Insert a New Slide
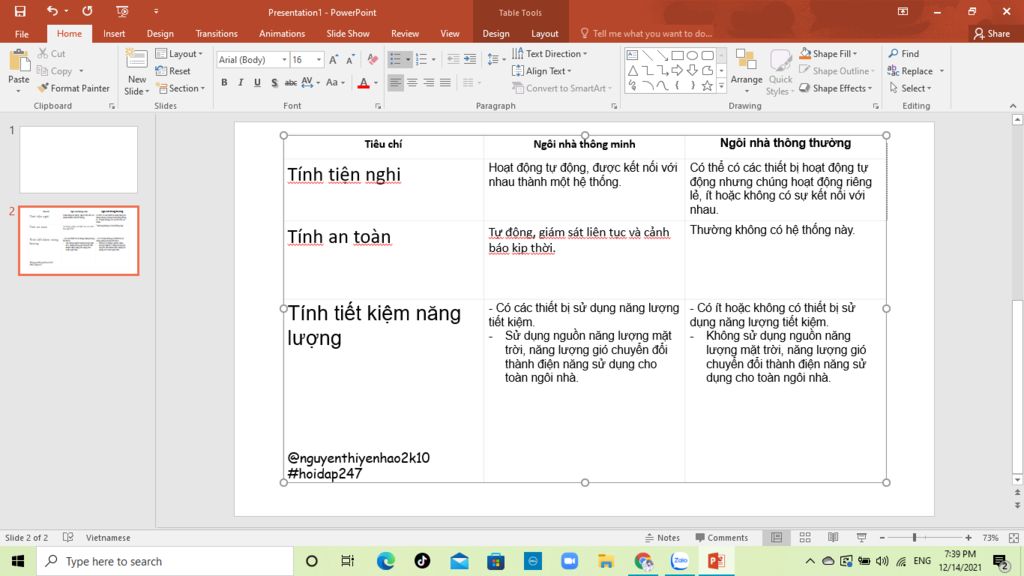This screenshot has width=1024, height=576. (x=136, y=72)
